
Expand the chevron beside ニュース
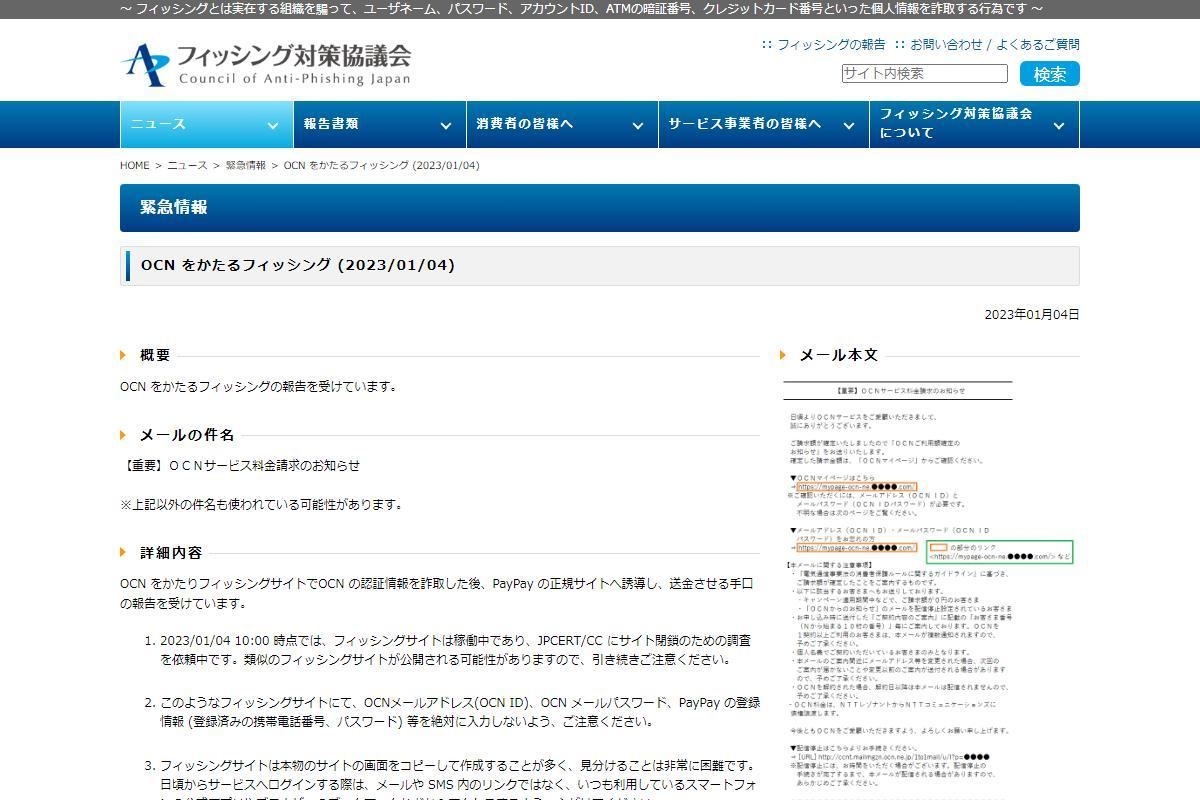point(272,125)
